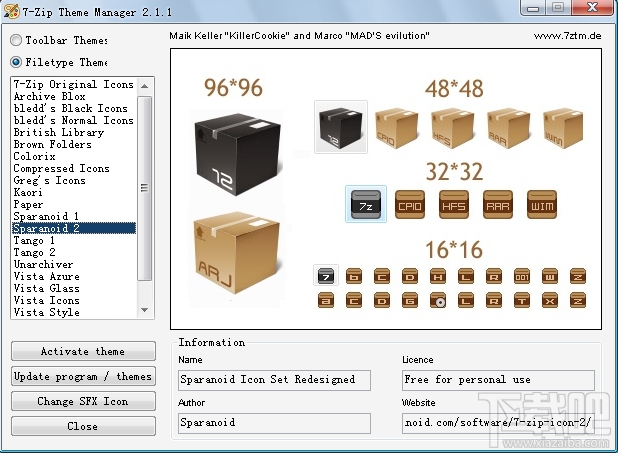Click the 48*48 black 7z box icon
This screenshot has height=453, width=618.
pos(341,127)
